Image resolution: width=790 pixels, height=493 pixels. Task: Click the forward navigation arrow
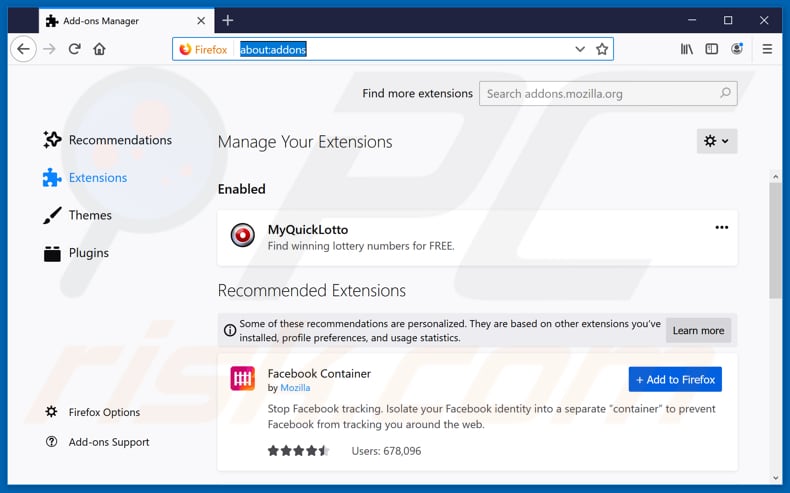tap(49, 49)
